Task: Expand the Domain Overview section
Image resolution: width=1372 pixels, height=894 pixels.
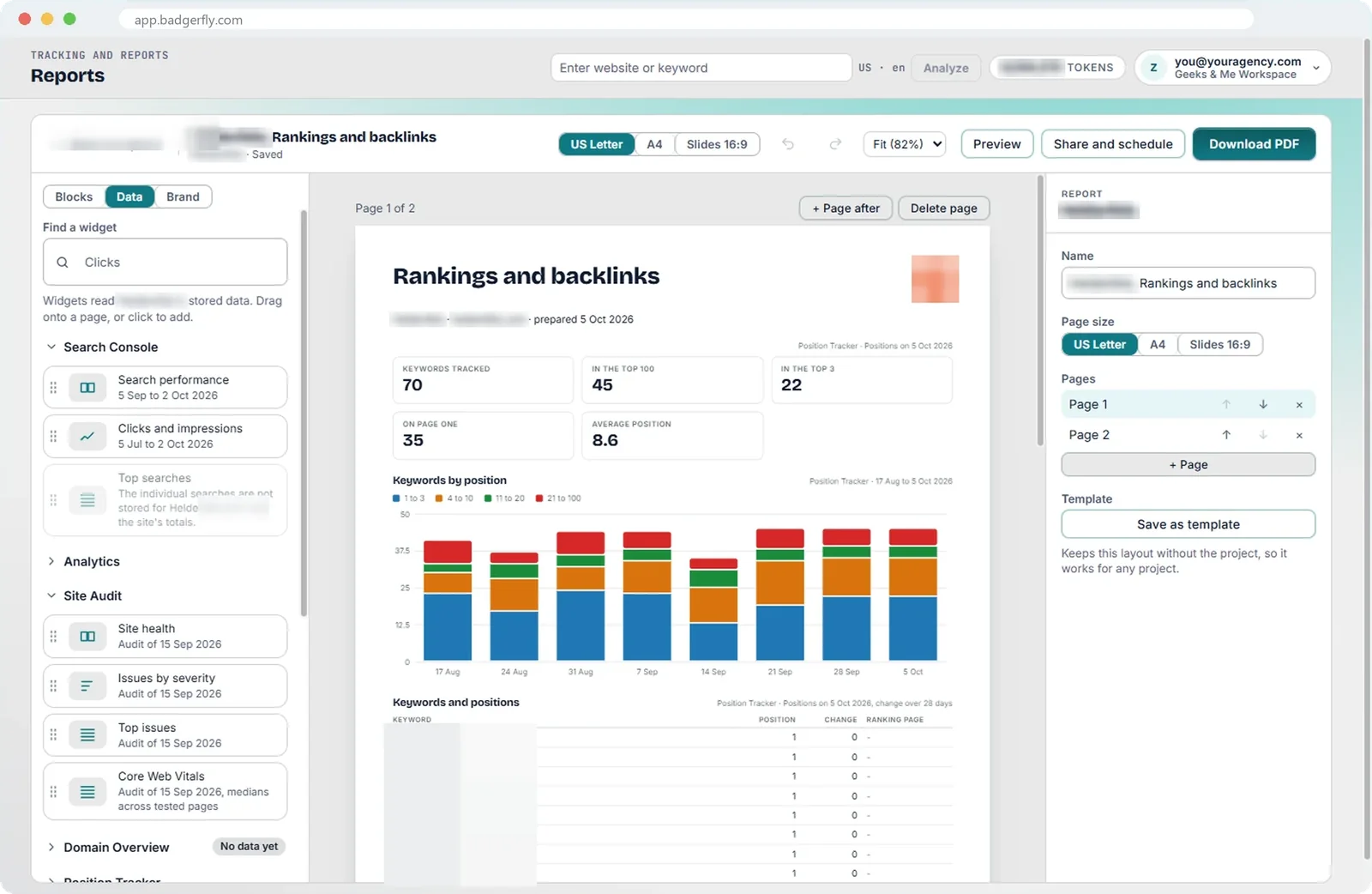Action: [x=51, y=847]
